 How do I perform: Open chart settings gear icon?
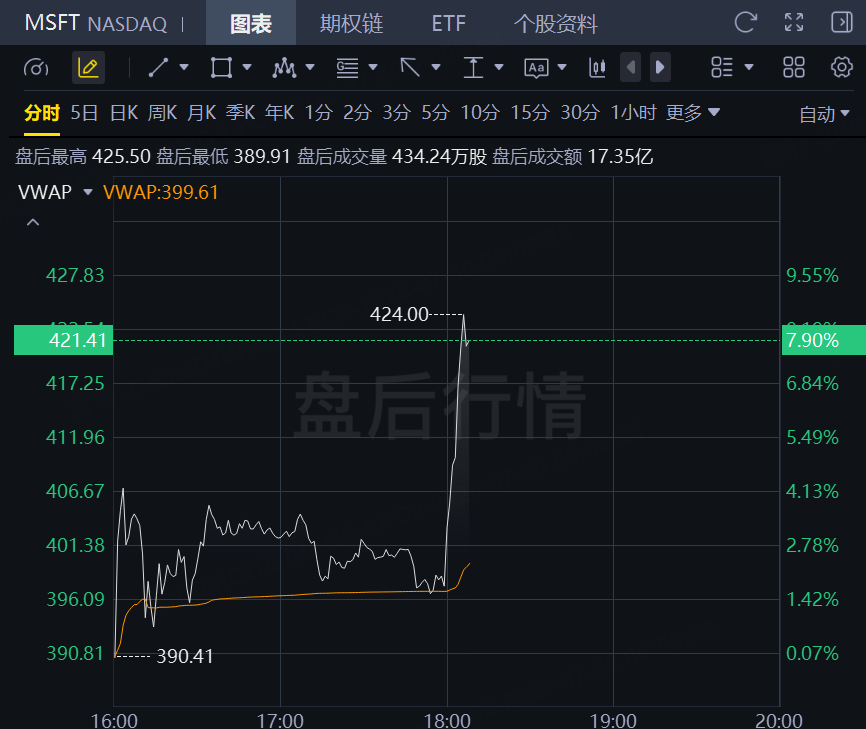(842, 67)
